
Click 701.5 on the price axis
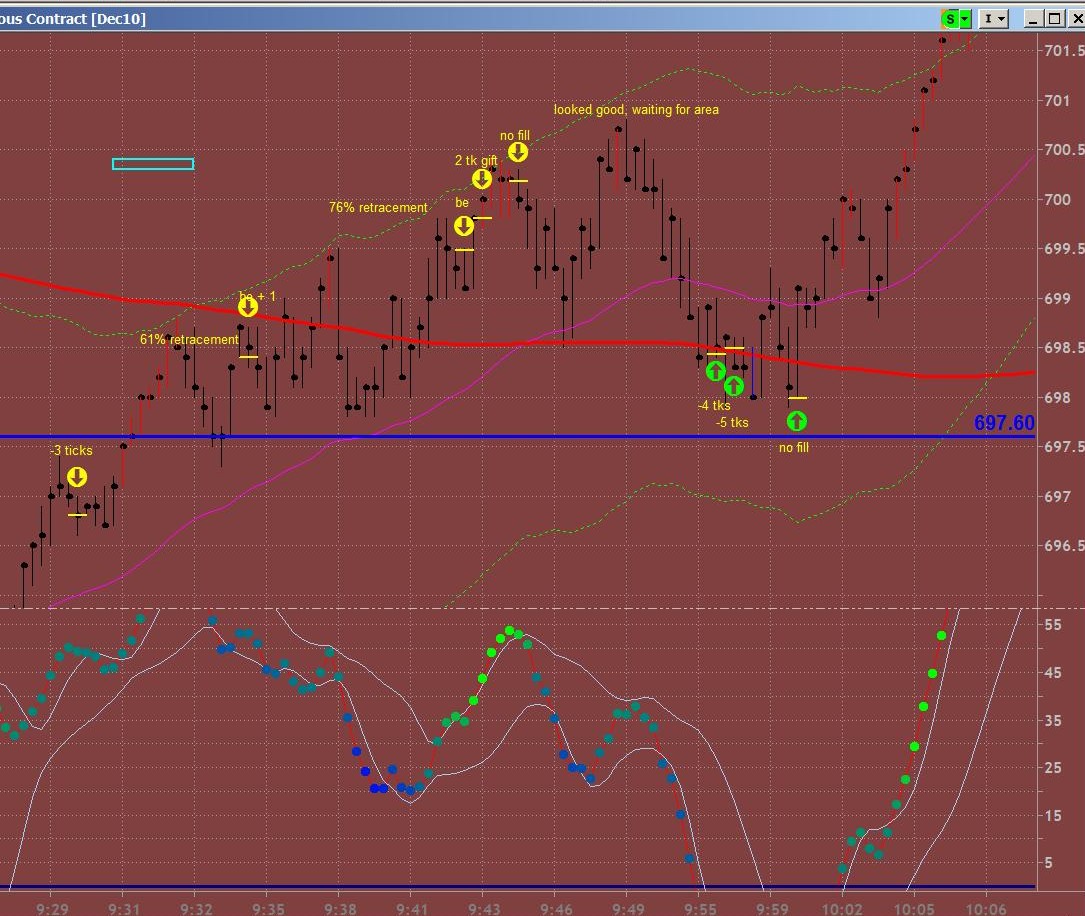1064,51
